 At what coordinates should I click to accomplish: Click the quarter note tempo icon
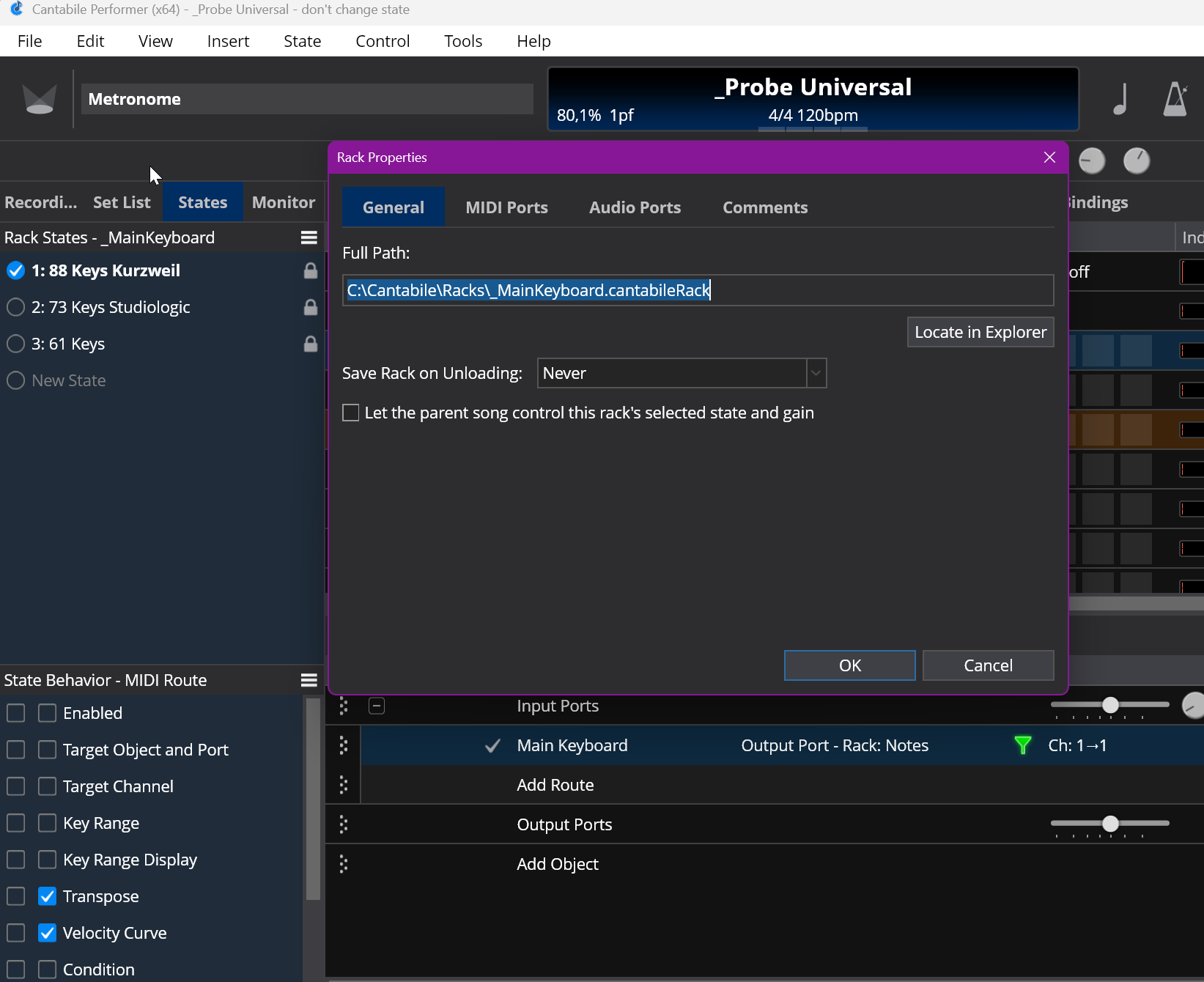(x=1120, y=99)
